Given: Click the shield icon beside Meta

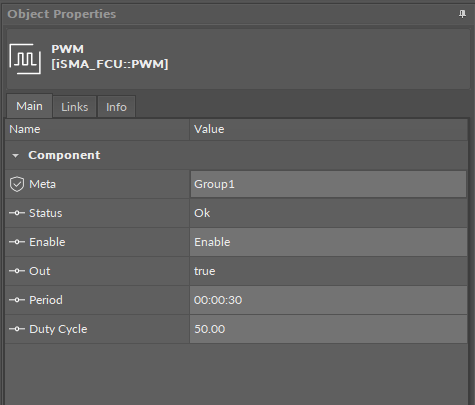Looking at the screenshot, I should coord(17,184).
